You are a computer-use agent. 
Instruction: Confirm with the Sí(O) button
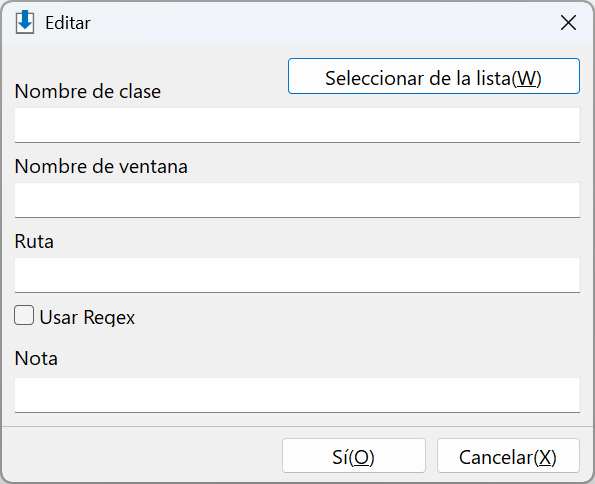[x=354, y=456]
